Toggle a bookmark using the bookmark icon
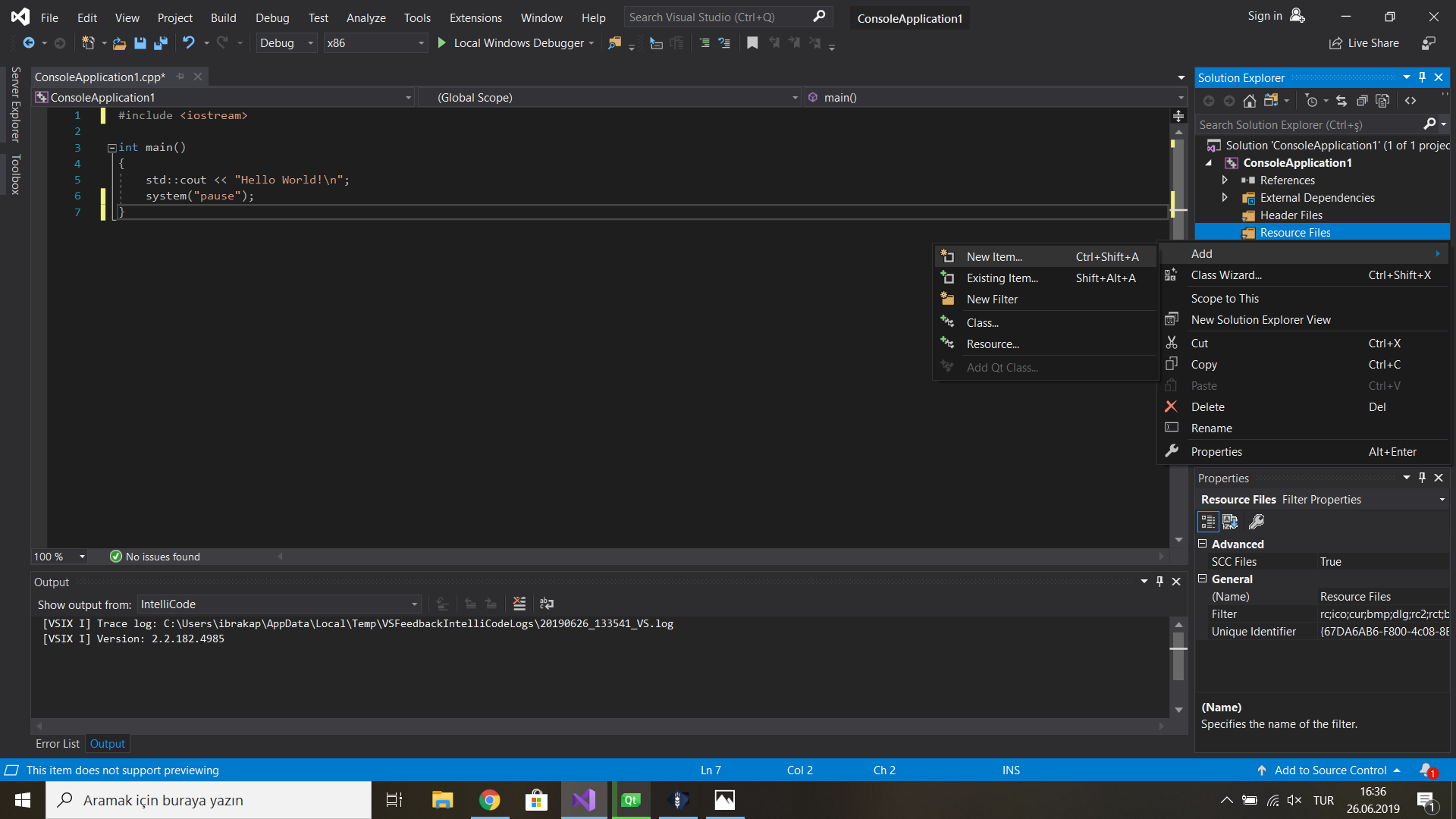This screenshot has width=1456, height=819. point(752,43)
